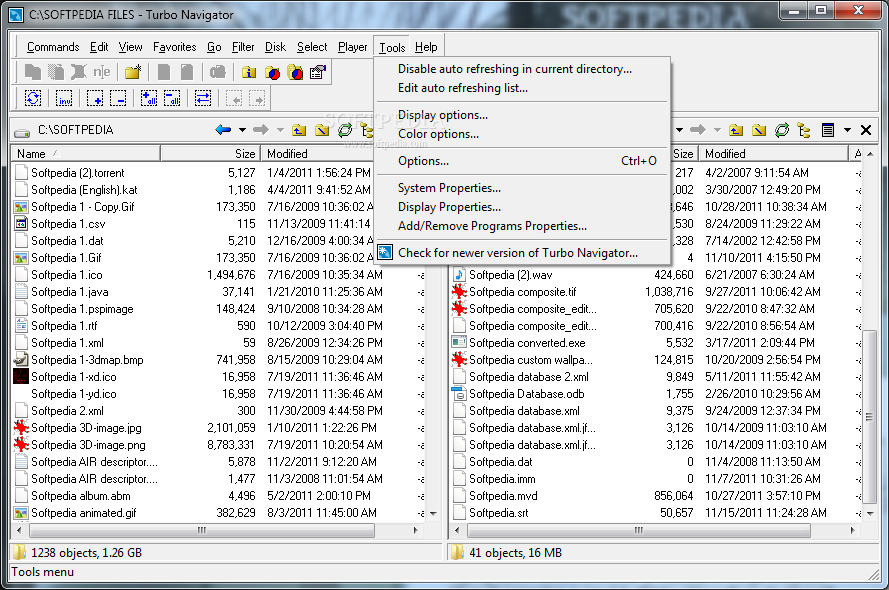The width and height of the screenshot is (889, 590).
Task: Click the single folder pie chart icon
Action: [x=272, y=73]
